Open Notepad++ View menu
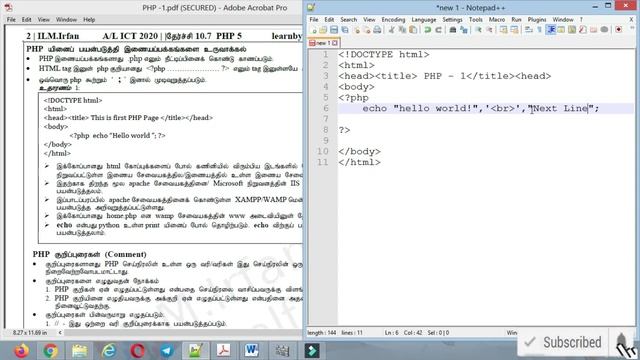The image size is (640, 360). 369,20
